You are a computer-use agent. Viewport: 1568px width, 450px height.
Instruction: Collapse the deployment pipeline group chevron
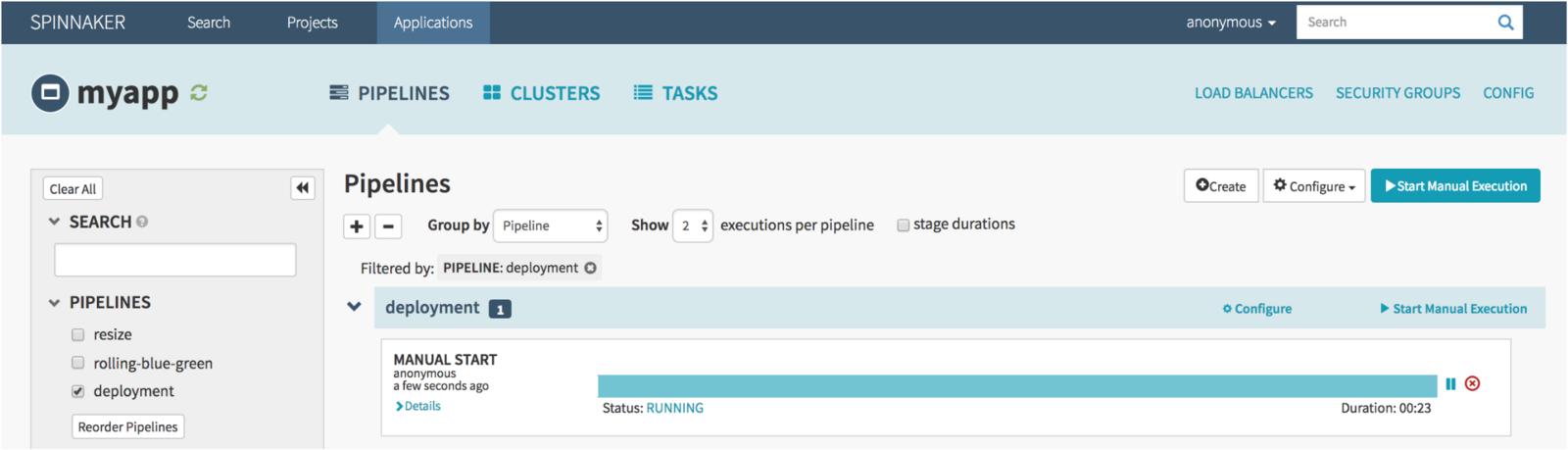point(354,307)
